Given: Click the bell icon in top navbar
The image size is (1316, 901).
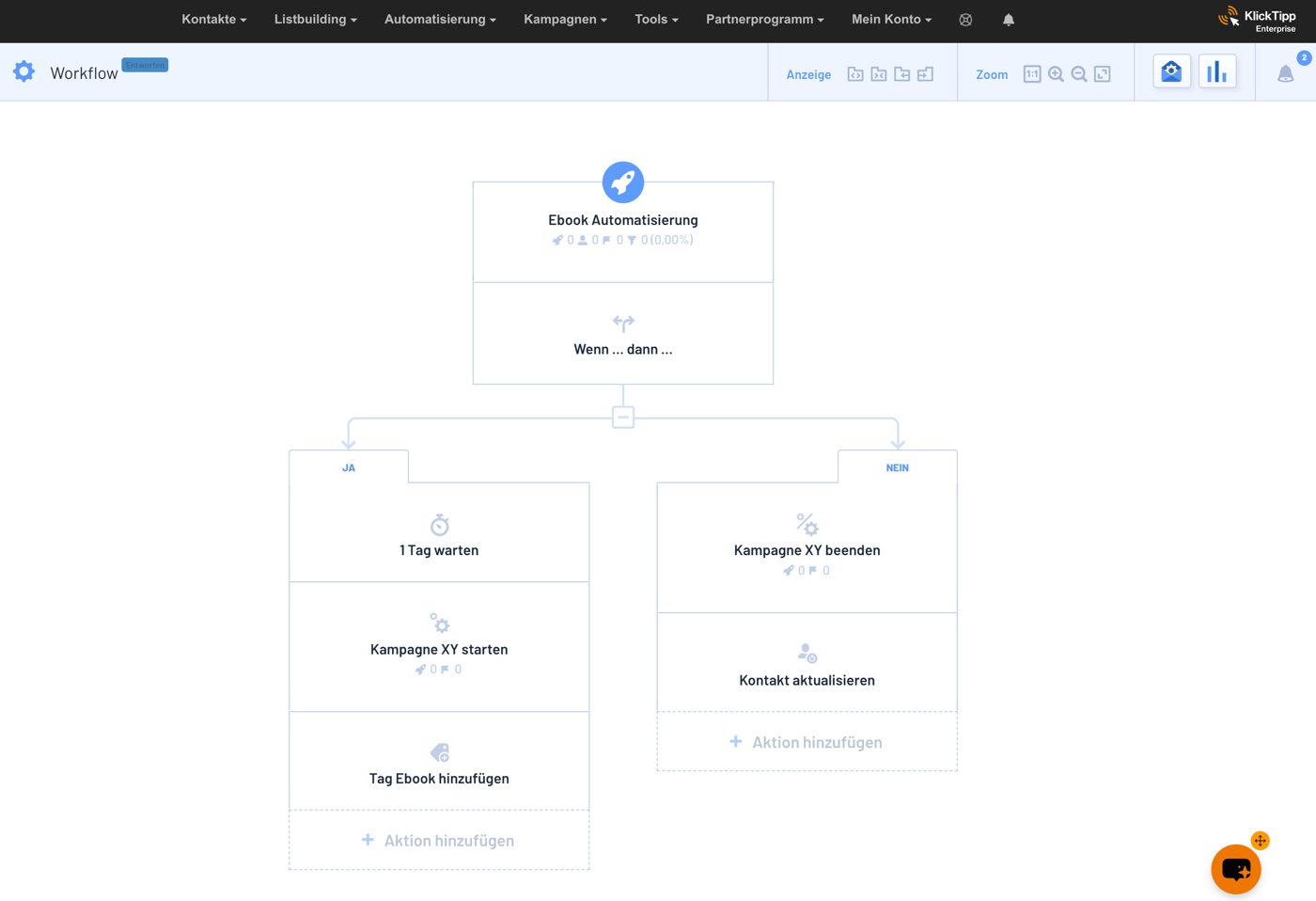Looking at the screenshot, I should click(1009, 20).
